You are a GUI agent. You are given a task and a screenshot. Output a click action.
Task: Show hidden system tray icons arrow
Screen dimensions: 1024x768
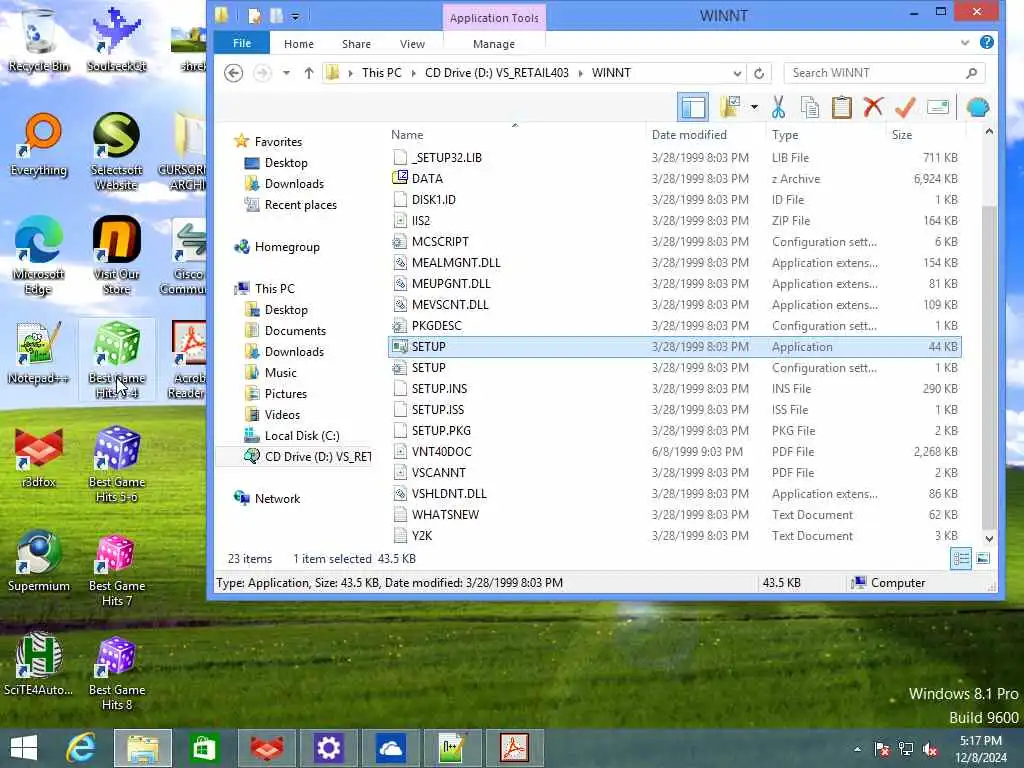coord(857,749)
